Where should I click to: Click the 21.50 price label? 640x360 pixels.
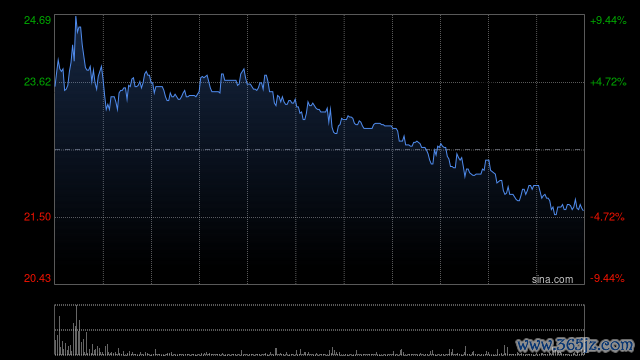[x=38, y=217]
